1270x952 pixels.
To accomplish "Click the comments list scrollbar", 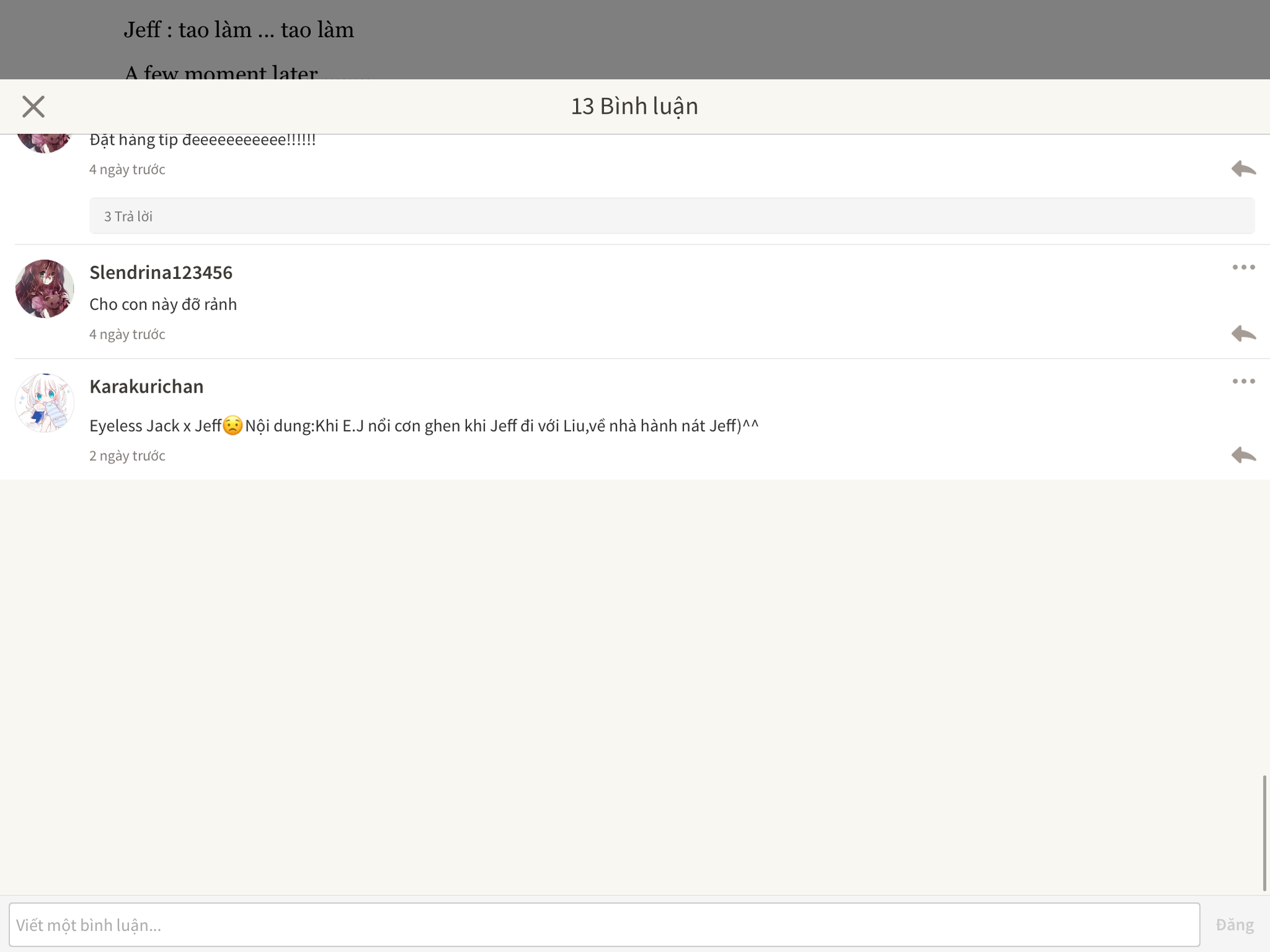I will point(1264,833).
